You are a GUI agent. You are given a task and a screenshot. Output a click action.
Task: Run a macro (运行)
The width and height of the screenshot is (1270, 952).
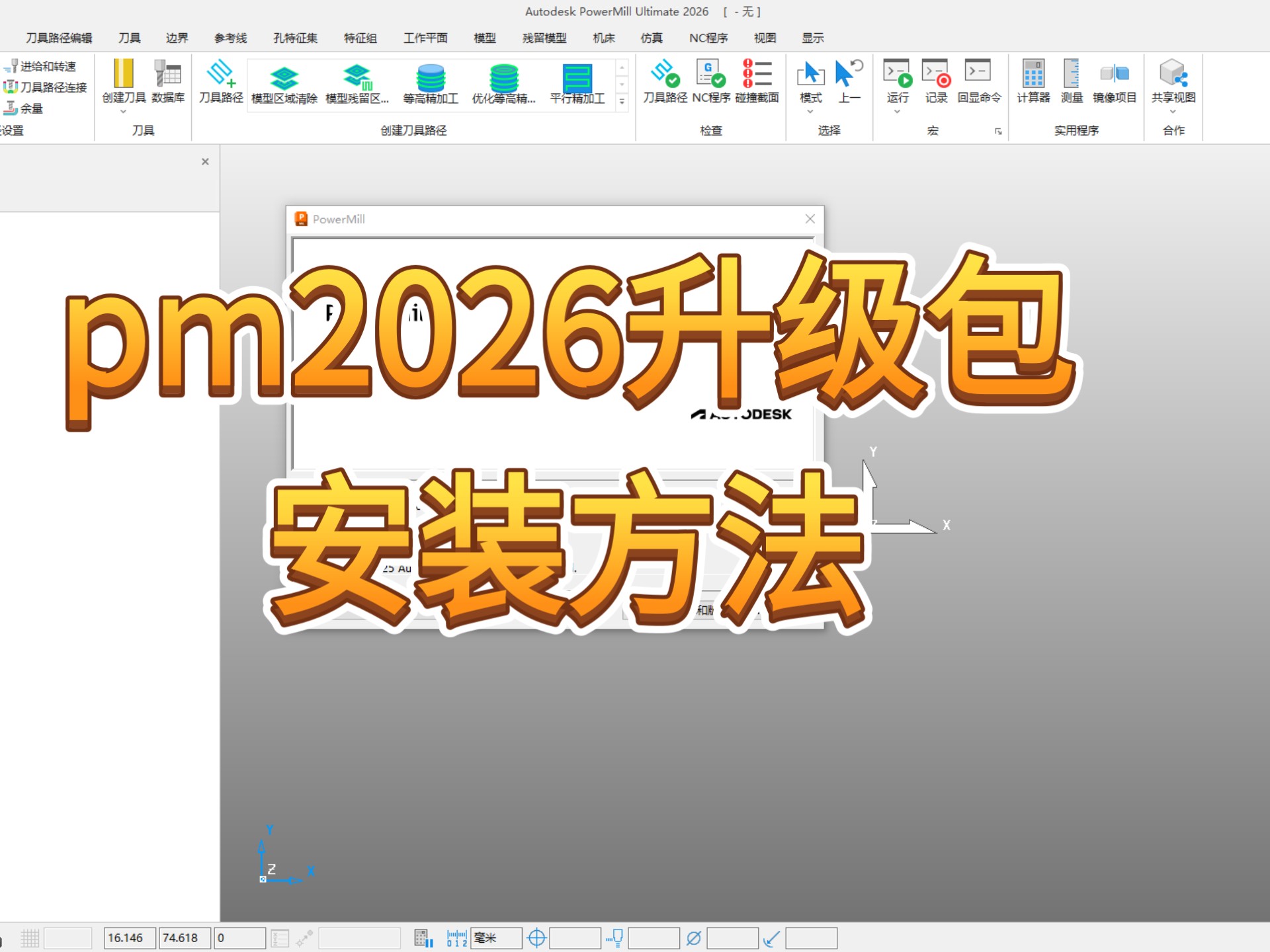pos(898,81)
